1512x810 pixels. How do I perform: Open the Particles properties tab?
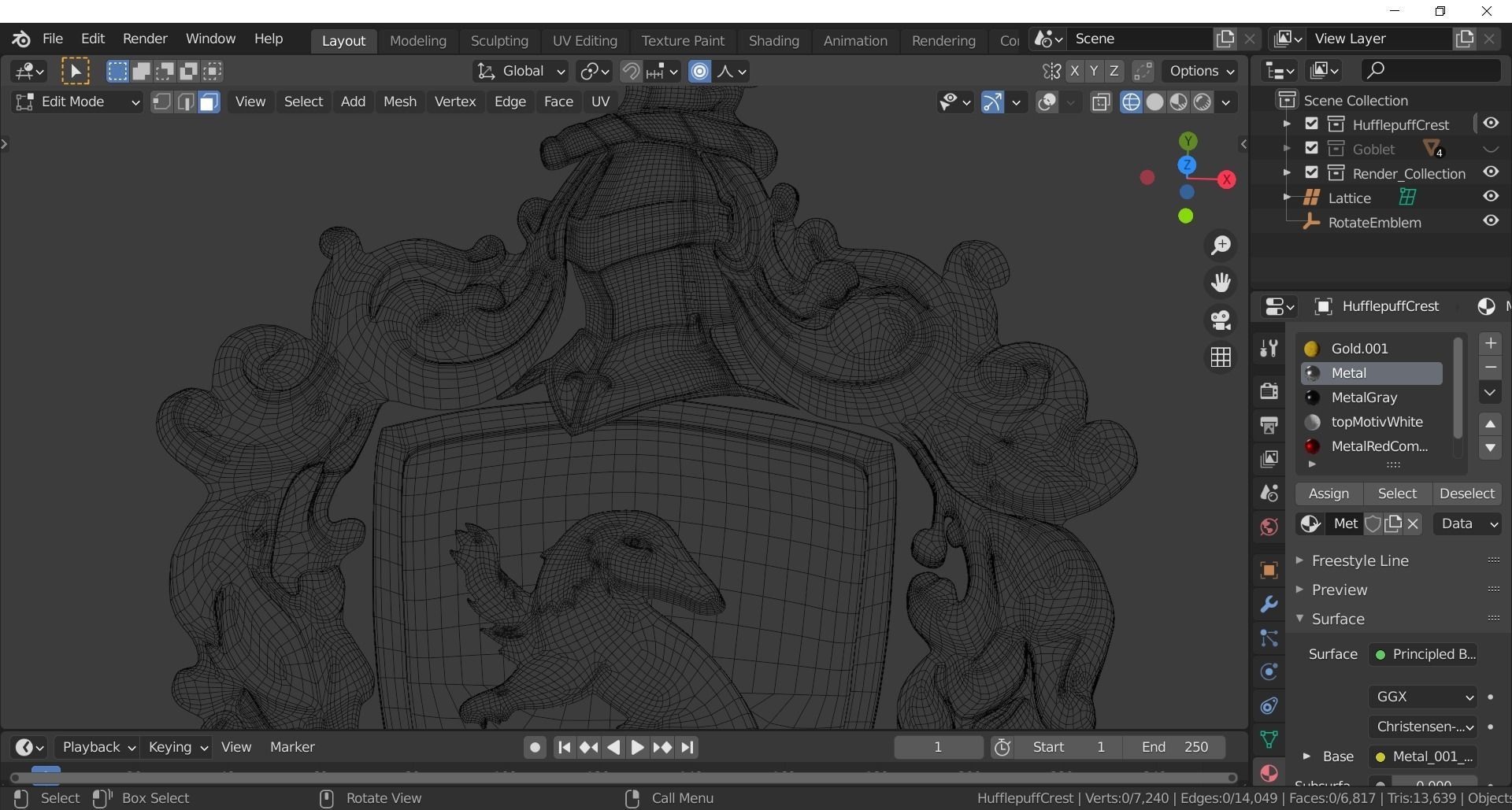click(x=1269, y=638)
